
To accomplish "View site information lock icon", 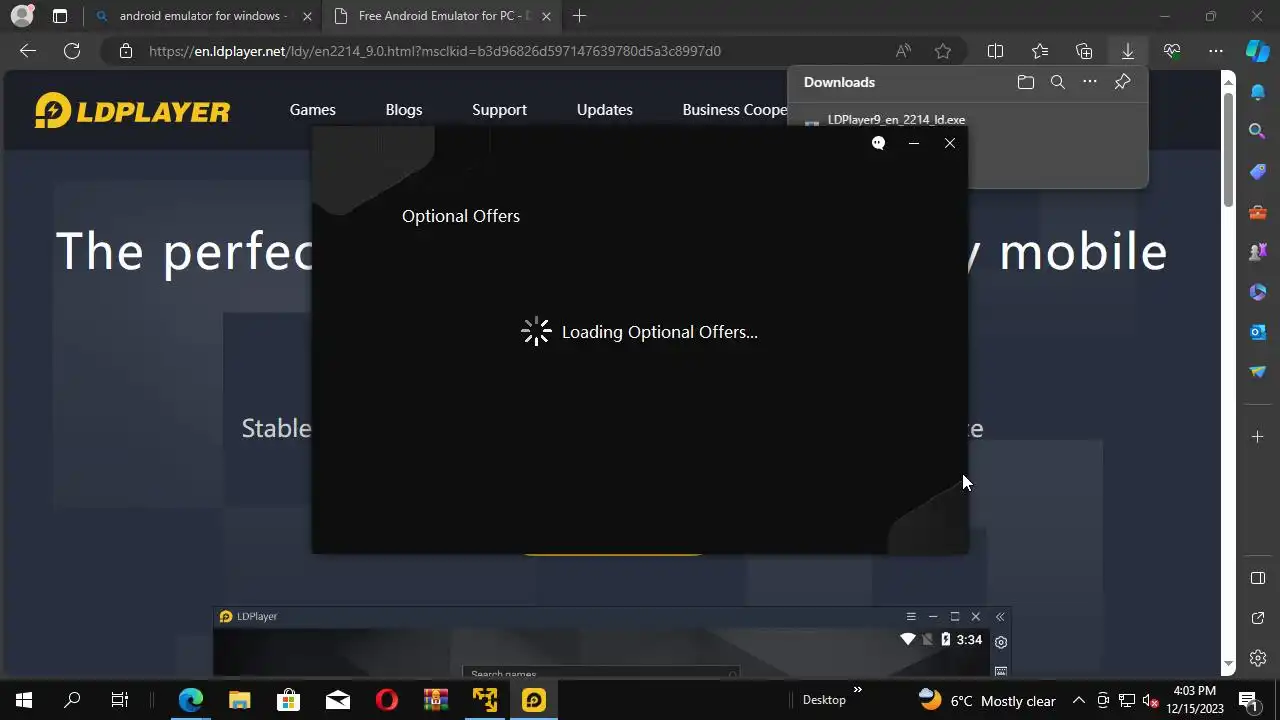I will (126, 51).
